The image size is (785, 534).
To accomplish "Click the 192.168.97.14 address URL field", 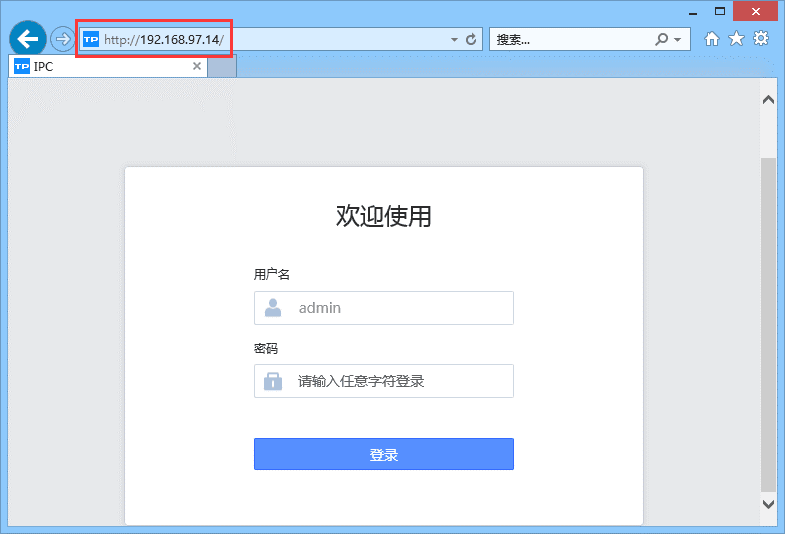I will (300, 40).
